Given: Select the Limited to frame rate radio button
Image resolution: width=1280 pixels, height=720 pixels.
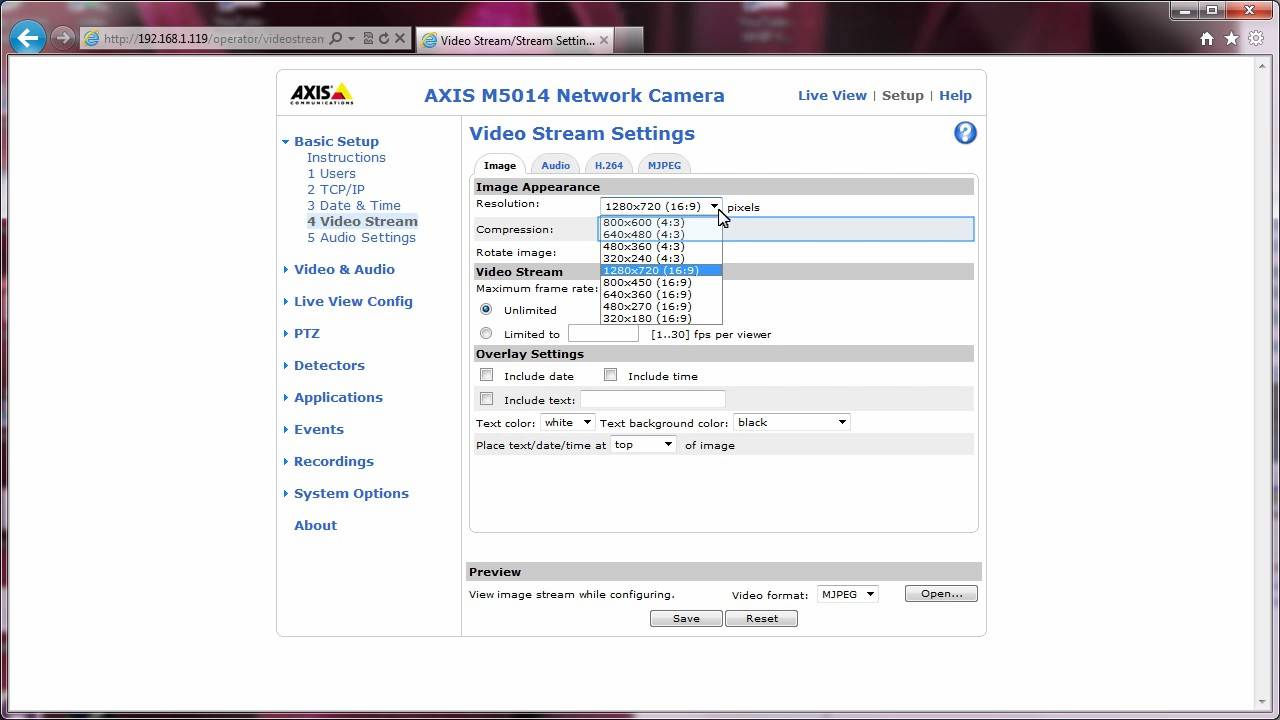Looking at the screenshot, I should [x=486, y=334].
